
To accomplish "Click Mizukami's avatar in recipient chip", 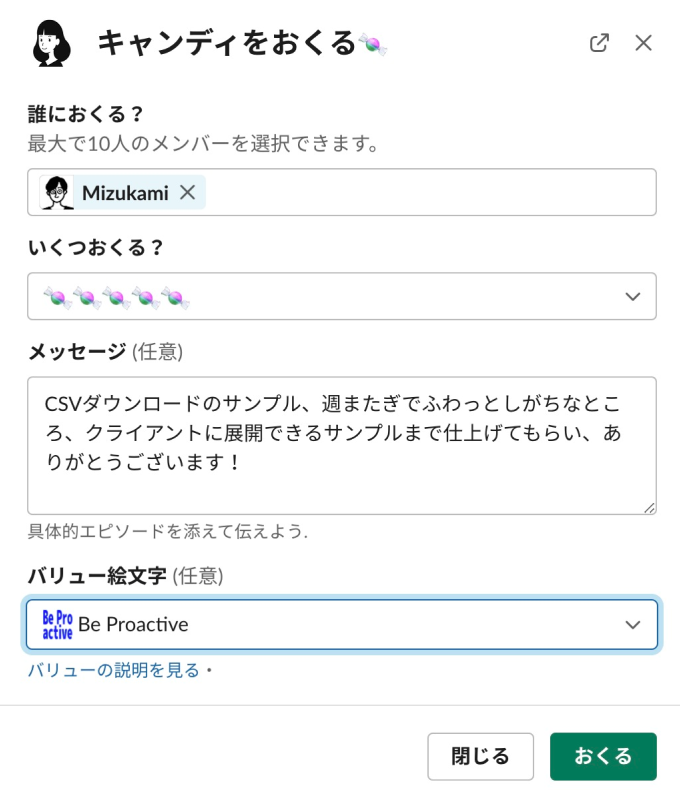I will [58, 193].
